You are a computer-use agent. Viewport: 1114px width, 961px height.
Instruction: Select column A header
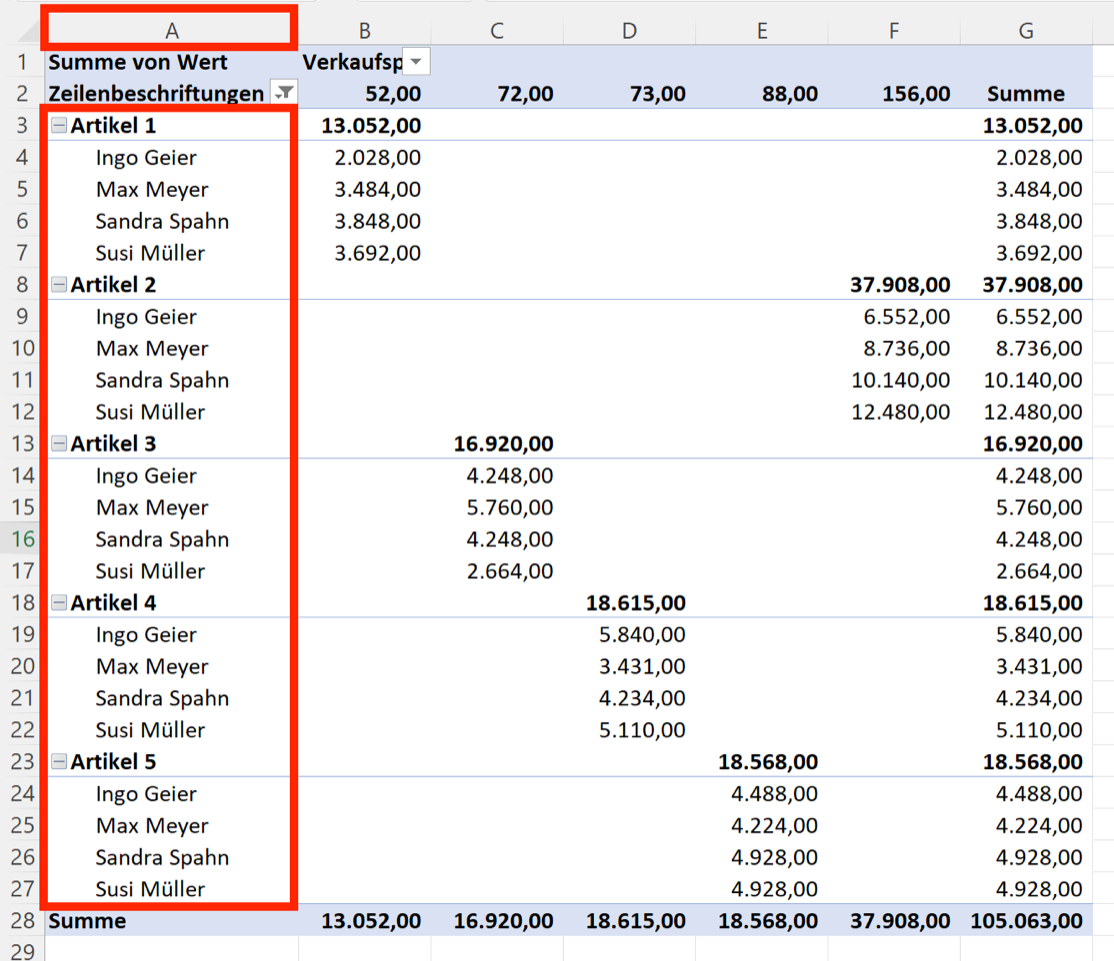click(x=171, y=31)
